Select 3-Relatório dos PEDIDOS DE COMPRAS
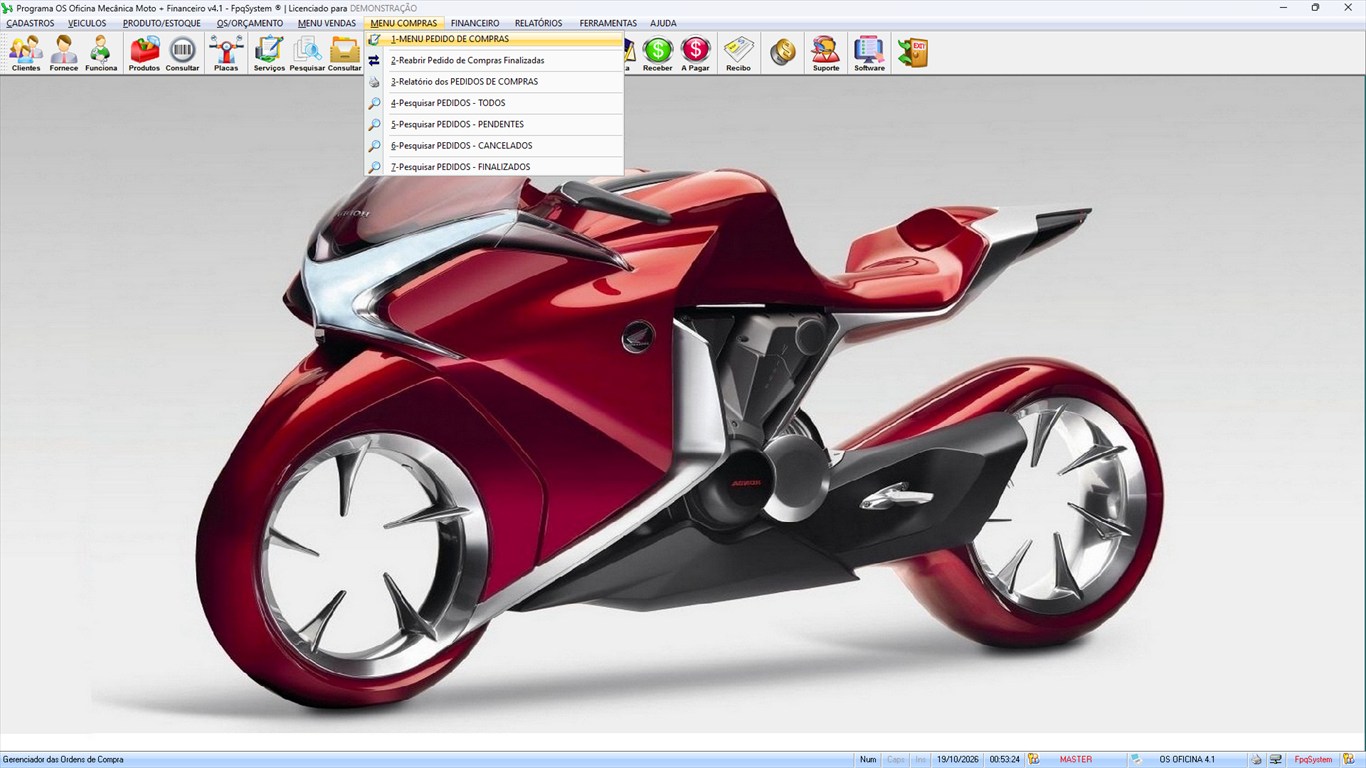Screen dimensions: 1366x768 (x=494, y=82)
